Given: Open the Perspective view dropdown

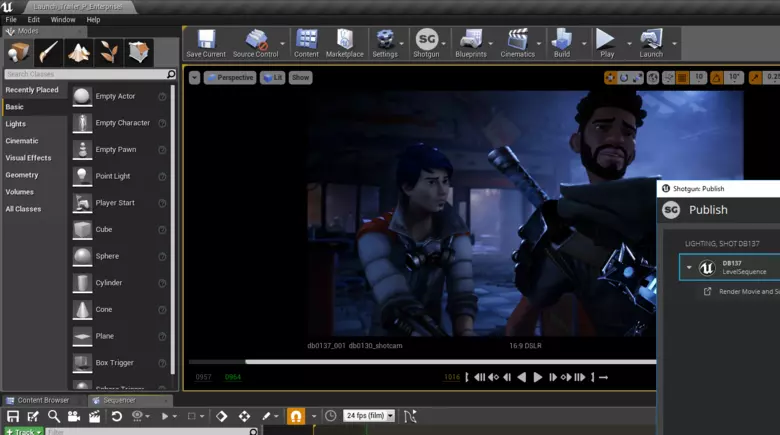Looking at the screenshot, I should tap(230, 78).
